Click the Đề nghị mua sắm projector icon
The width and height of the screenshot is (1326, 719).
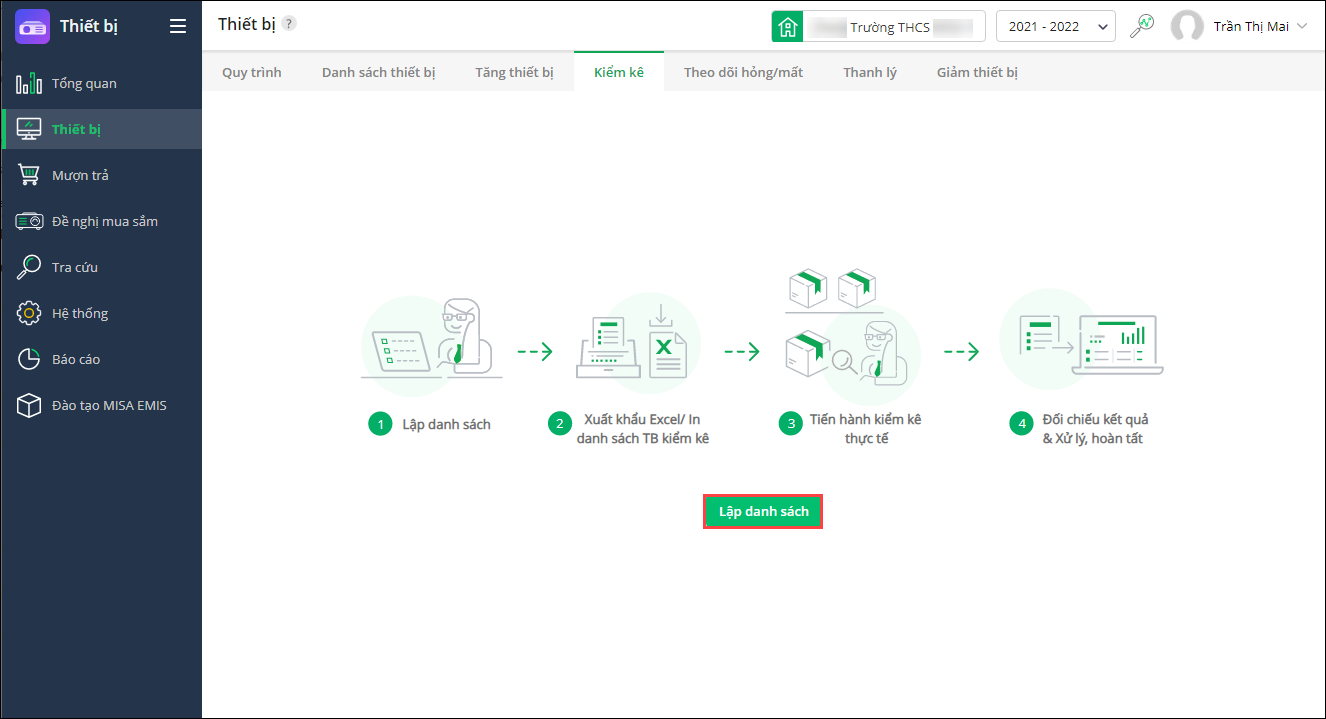[x=29, y=221]
